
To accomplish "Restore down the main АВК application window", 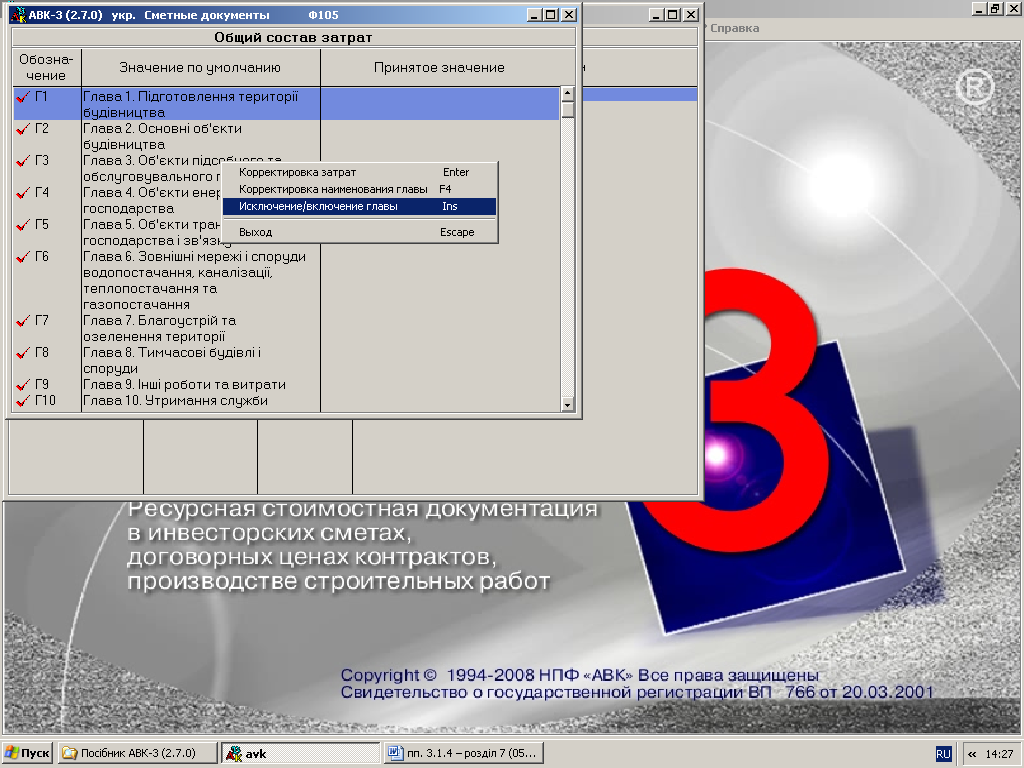I will coord(995,8).
